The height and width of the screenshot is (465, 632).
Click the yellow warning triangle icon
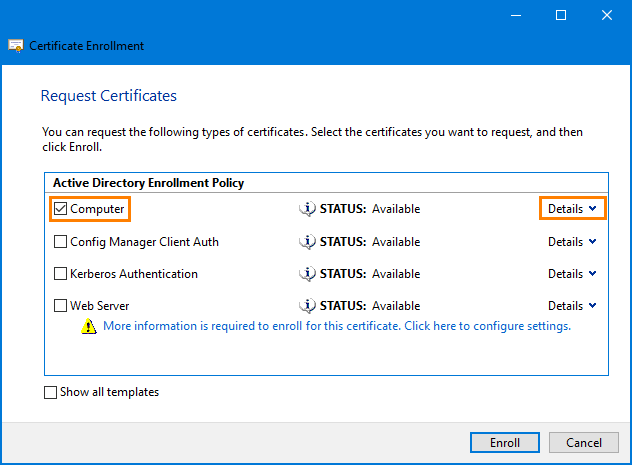click(89, 326)
